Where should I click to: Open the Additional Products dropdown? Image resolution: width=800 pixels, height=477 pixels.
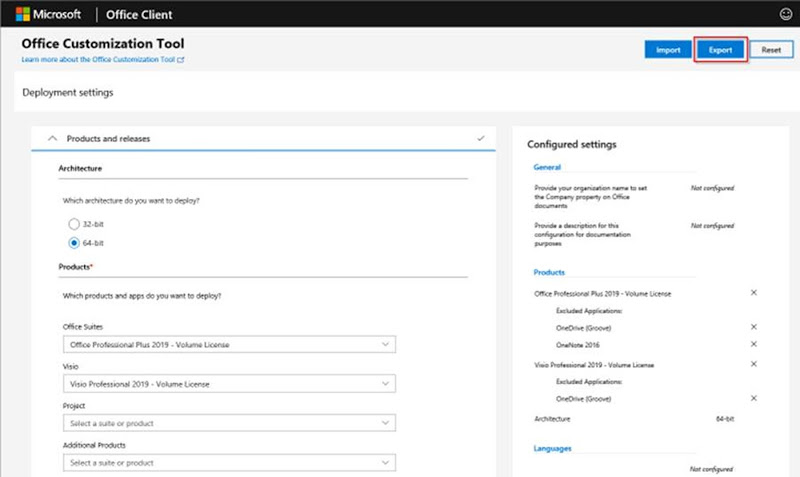pyautogui.click(x=229, y=463)
